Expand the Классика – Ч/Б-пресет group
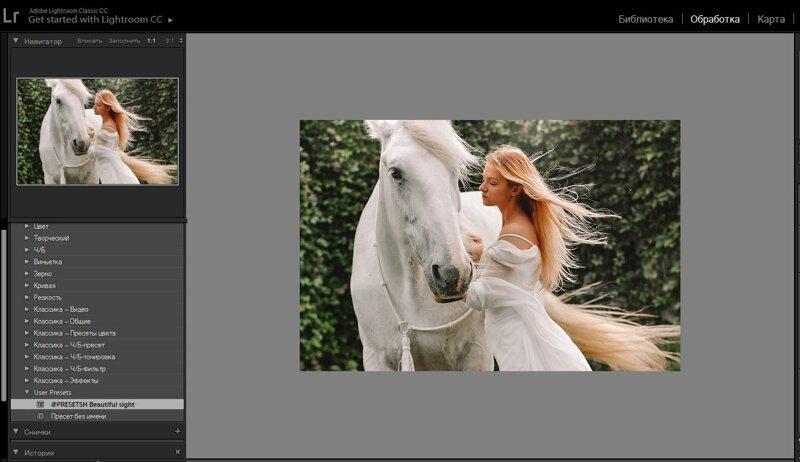Screen dimensions: 800x462 tap(27, 345)
